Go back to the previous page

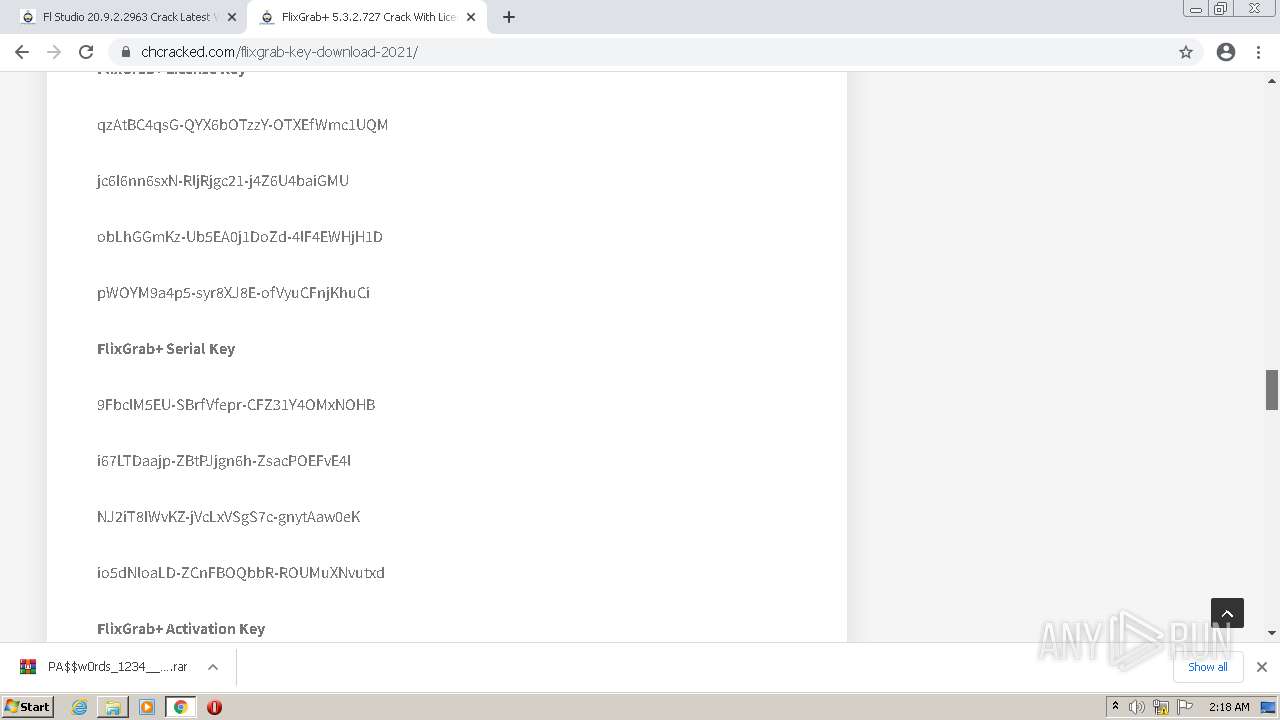22,52
